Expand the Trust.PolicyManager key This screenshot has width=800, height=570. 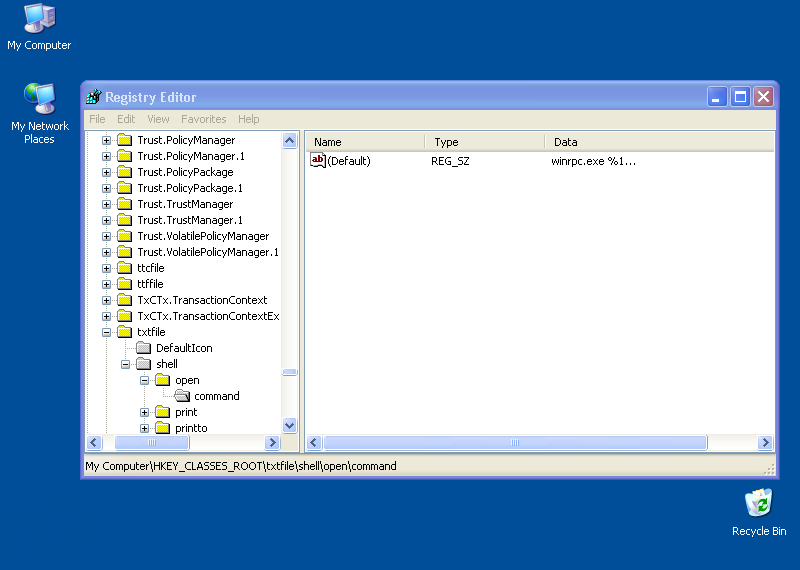(106, 140)
